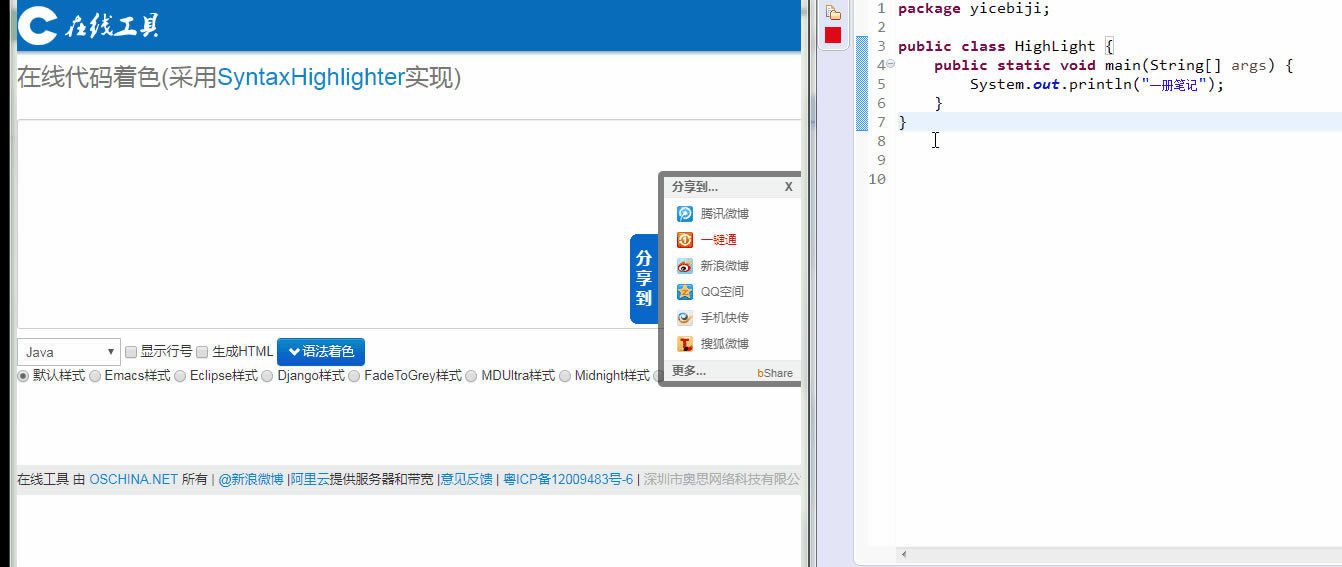Select the Eclipse样式 radio button
1342x567 pixels.
180,376
